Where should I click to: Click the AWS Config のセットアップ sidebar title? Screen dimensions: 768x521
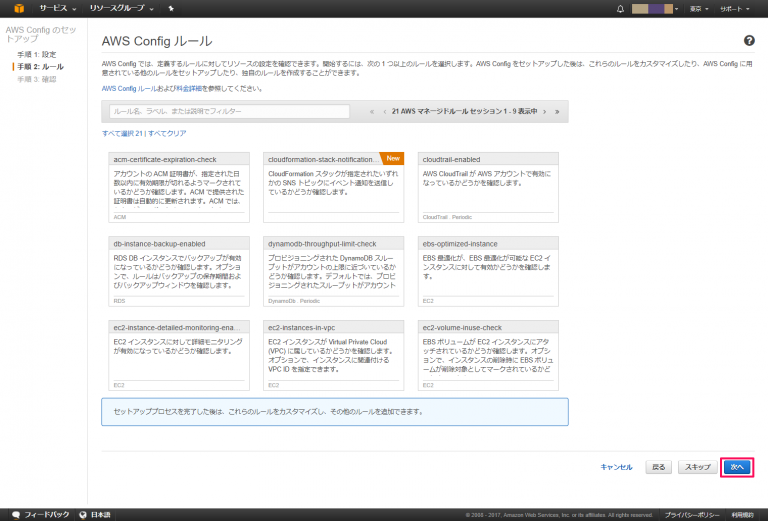[41, 34]
